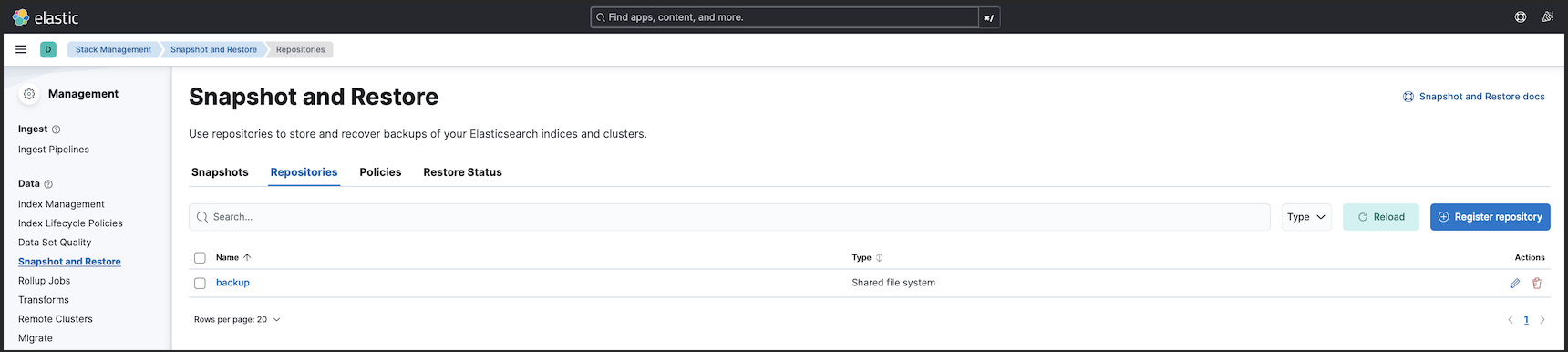
Task: Edit the backup repository pencil icon
Action: (x=1515, y=284)
